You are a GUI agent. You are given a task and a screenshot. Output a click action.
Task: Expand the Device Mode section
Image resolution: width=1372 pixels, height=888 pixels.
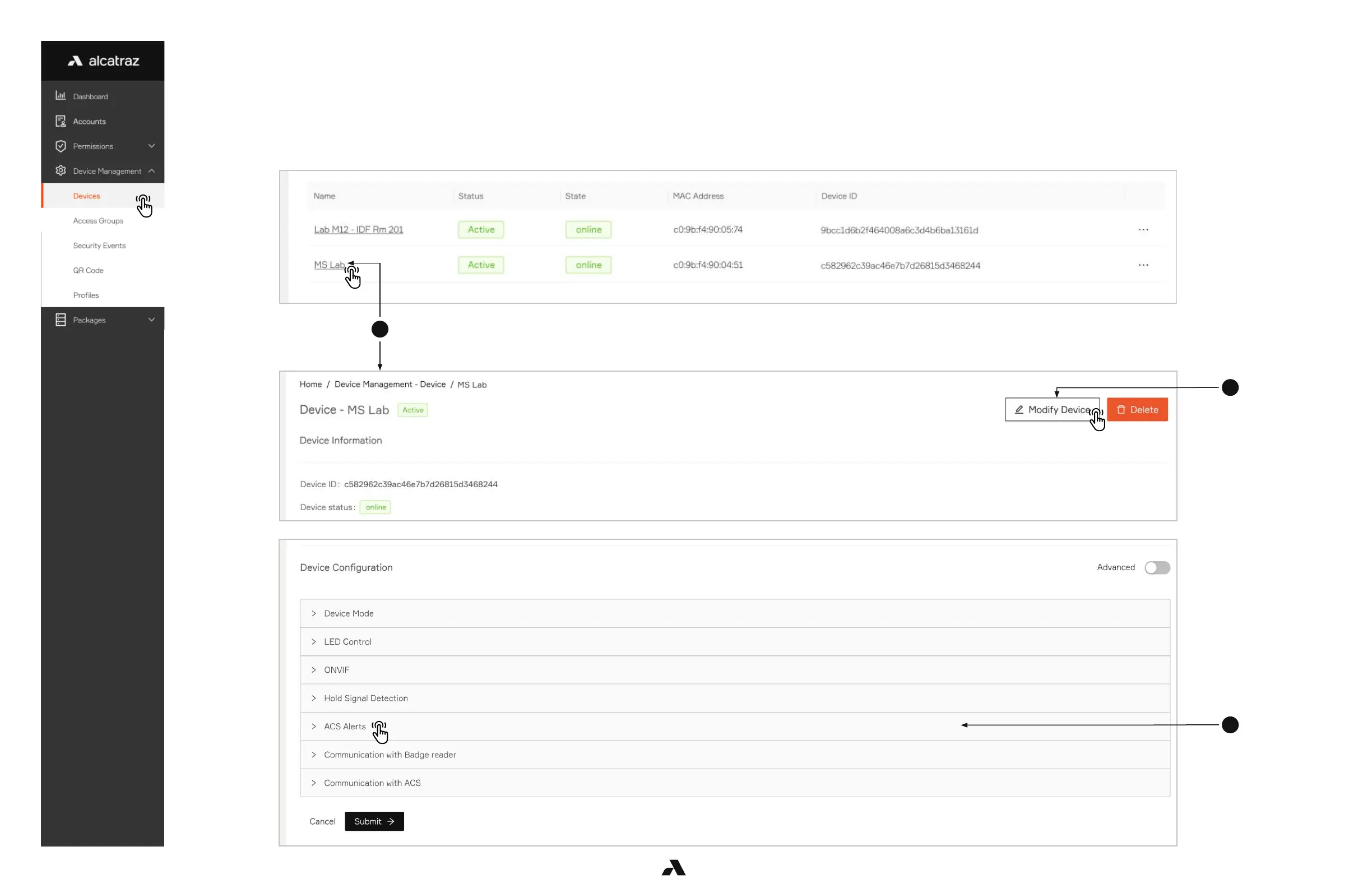pyautogui.click(x=348, y=613)
